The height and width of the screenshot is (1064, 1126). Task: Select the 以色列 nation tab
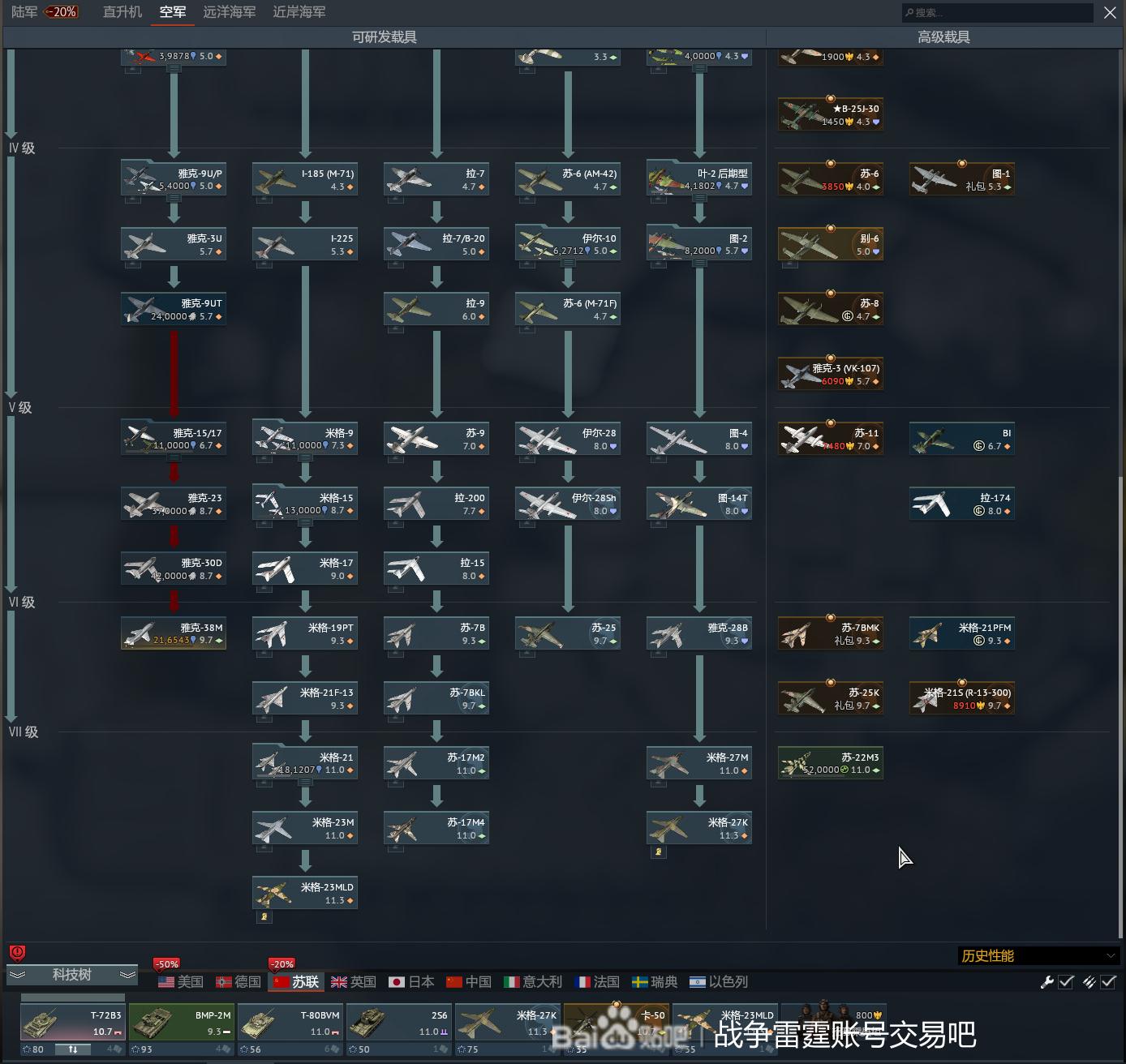pos(719,982)
